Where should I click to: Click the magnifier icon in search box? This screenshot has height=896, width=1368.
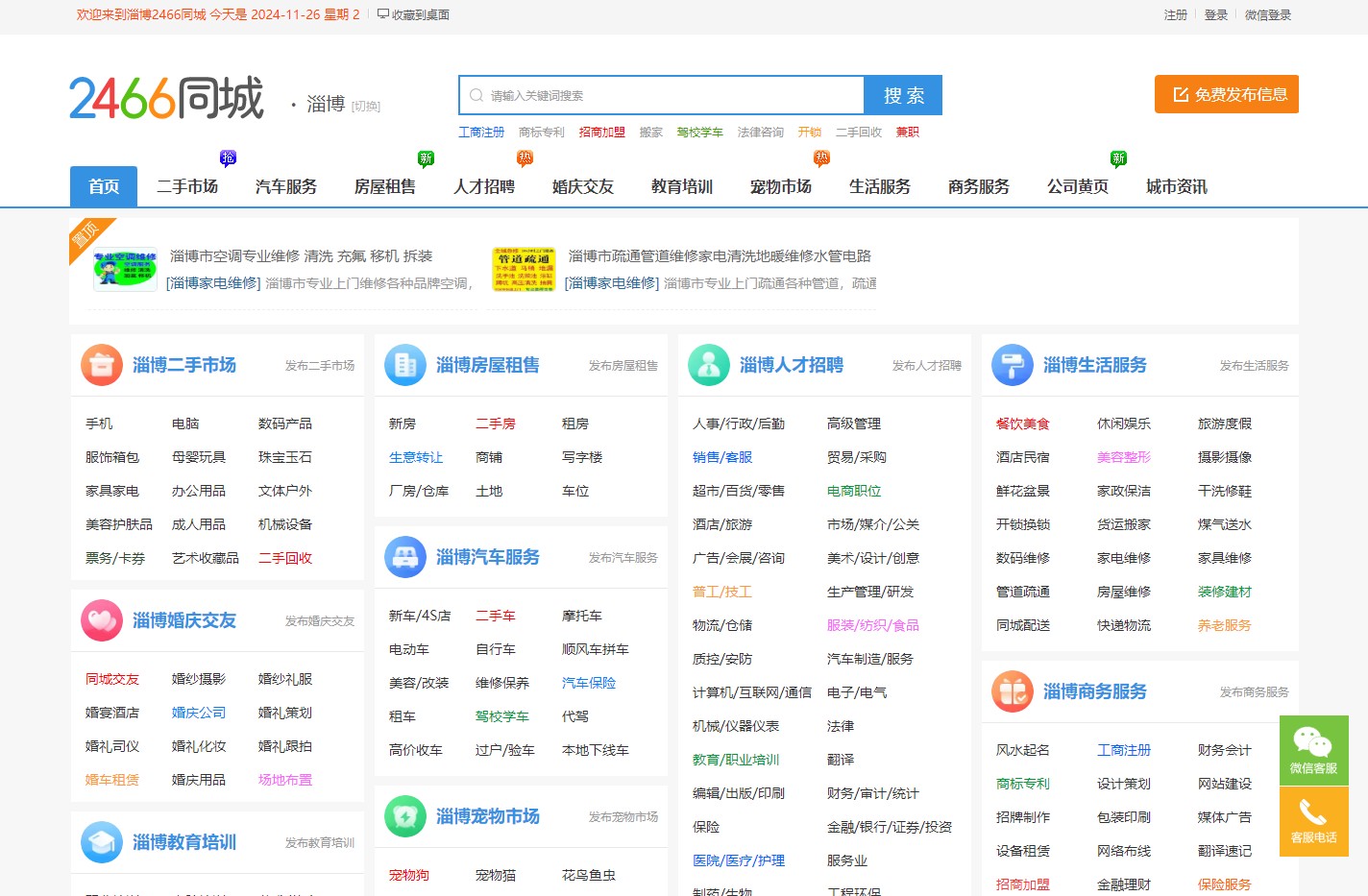[x=476, y=95]
